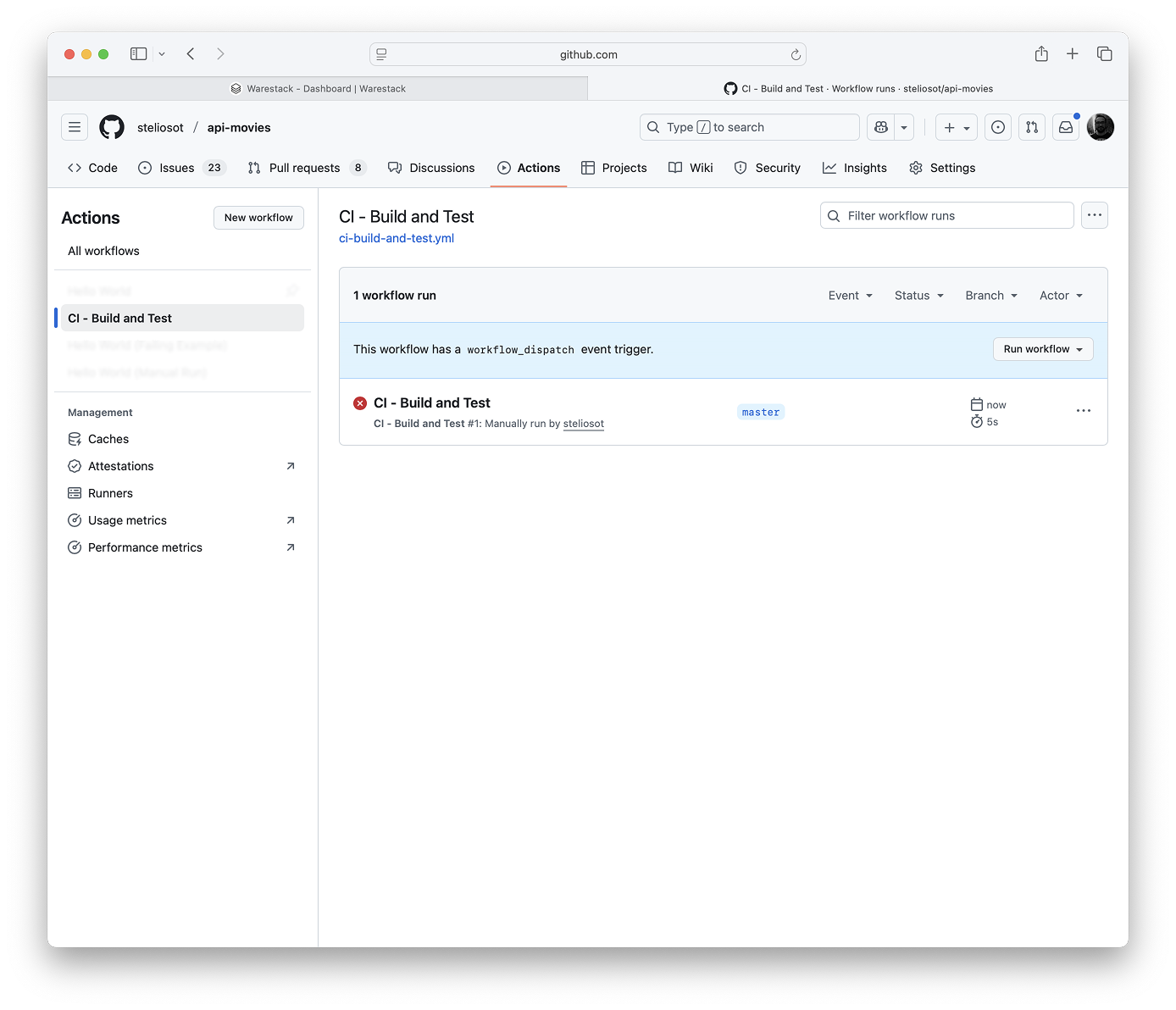Go to the Insights tab
The width and height of the screenshot is (1176, 1010).
click(x=855, y=168)
